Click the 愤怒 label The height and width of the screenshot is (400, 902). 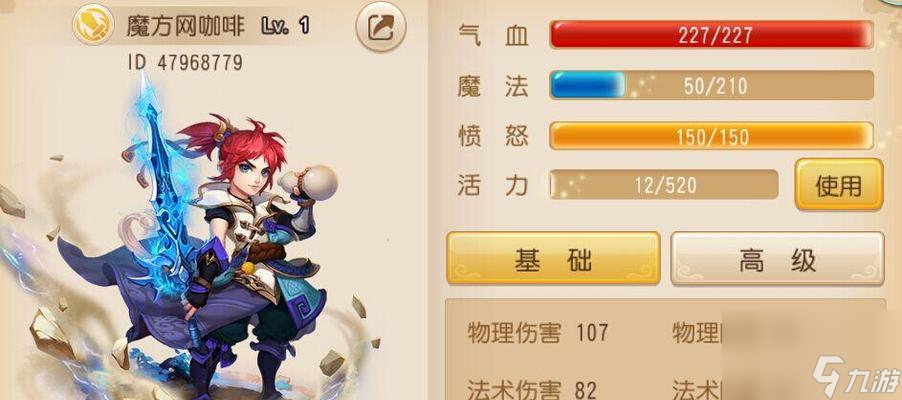[x=493, y=136]
